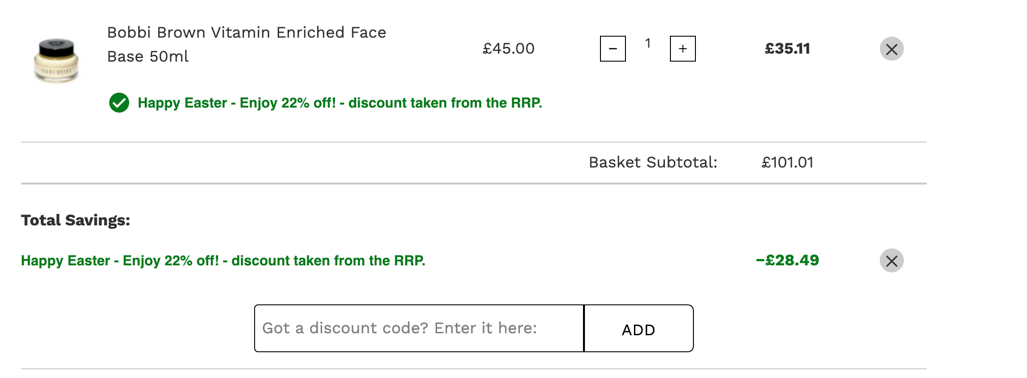Image resolution: width=1027 pixels, height=378 pixels.
Task: Select the quantity value 1
Action: pyautogui.click(x=647, y=44)
